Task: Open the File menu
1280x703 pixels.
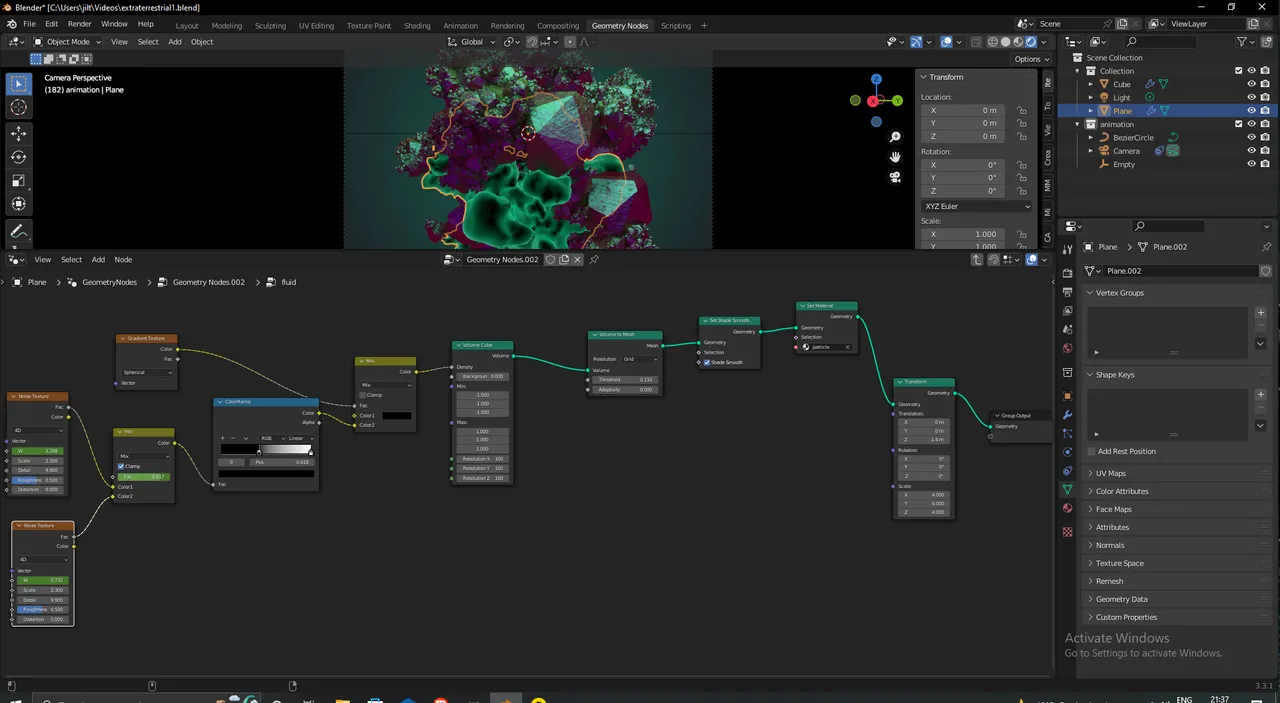Action: pyautogui.click(x=29, y=24)
